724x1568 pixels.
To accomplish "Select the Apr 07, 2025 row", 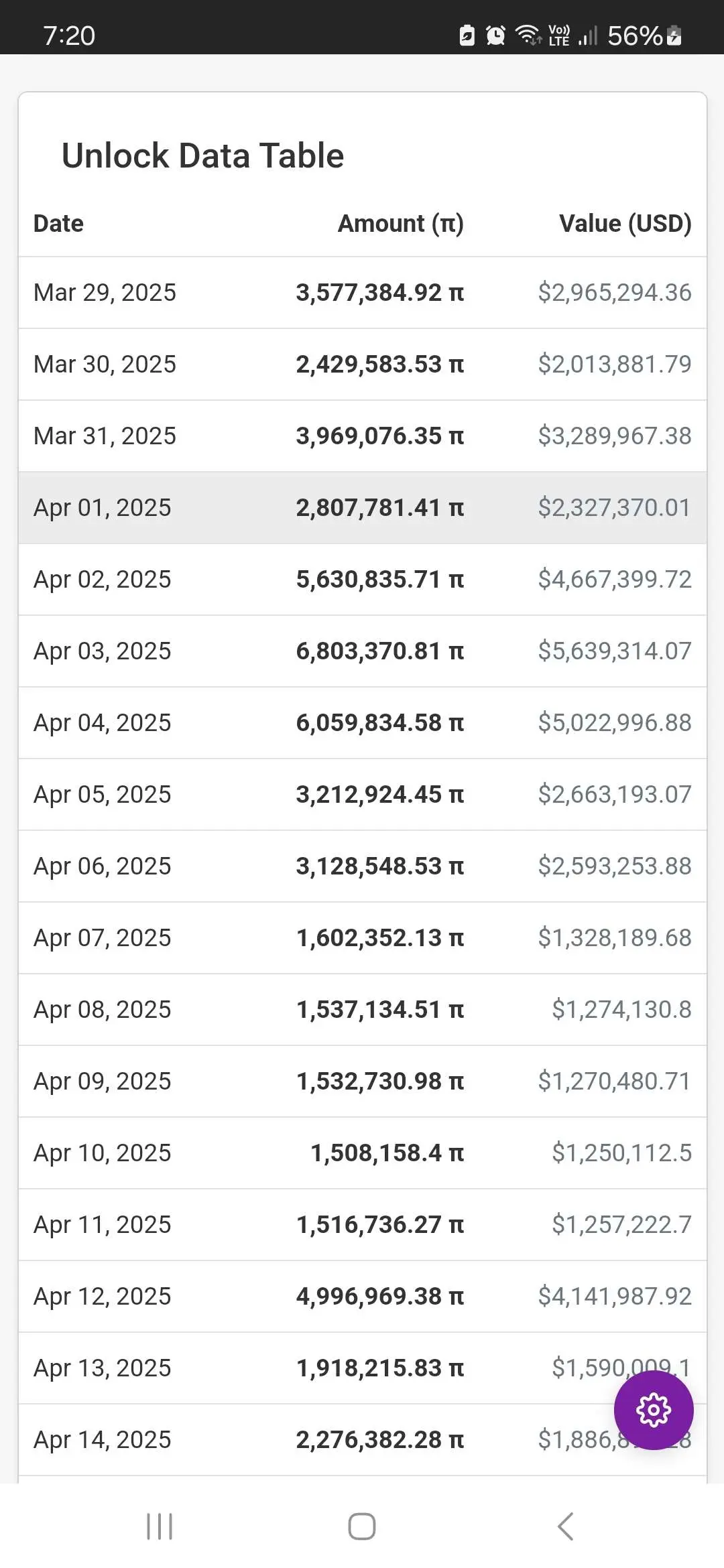I will 363,938.
